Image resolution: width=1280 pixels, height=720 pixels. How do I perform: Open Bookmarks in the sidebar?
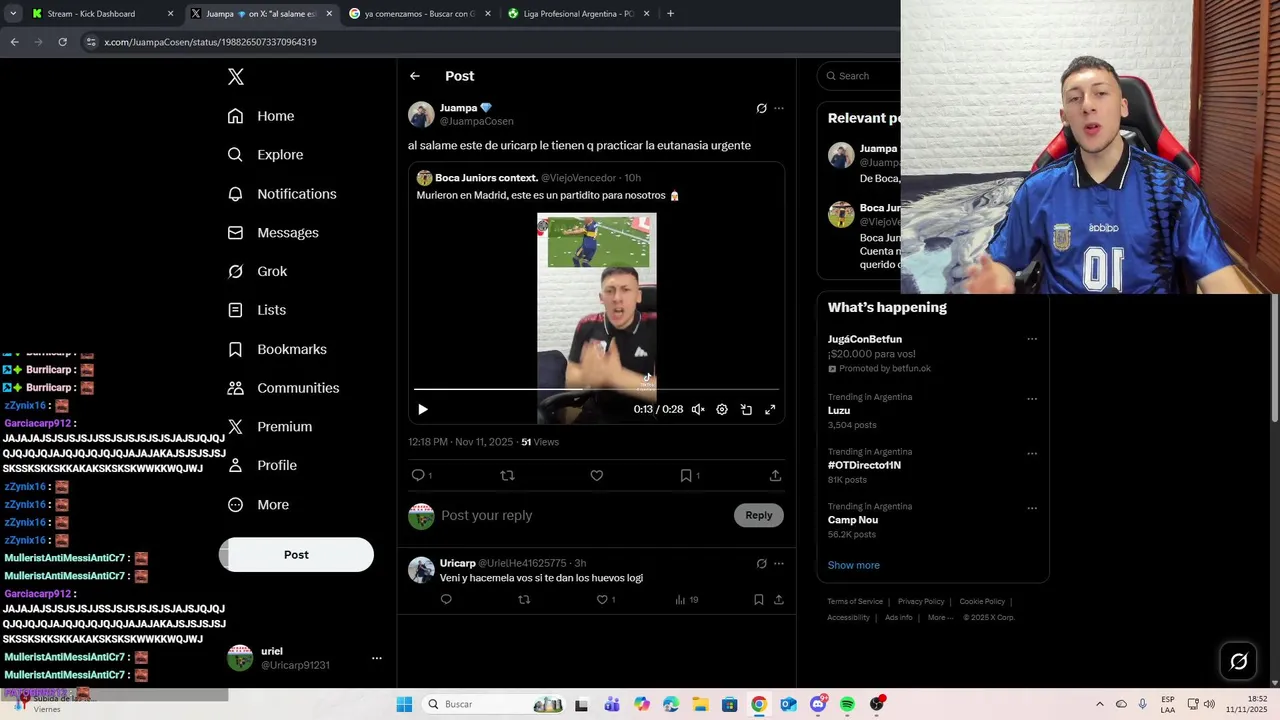(277, 349)
